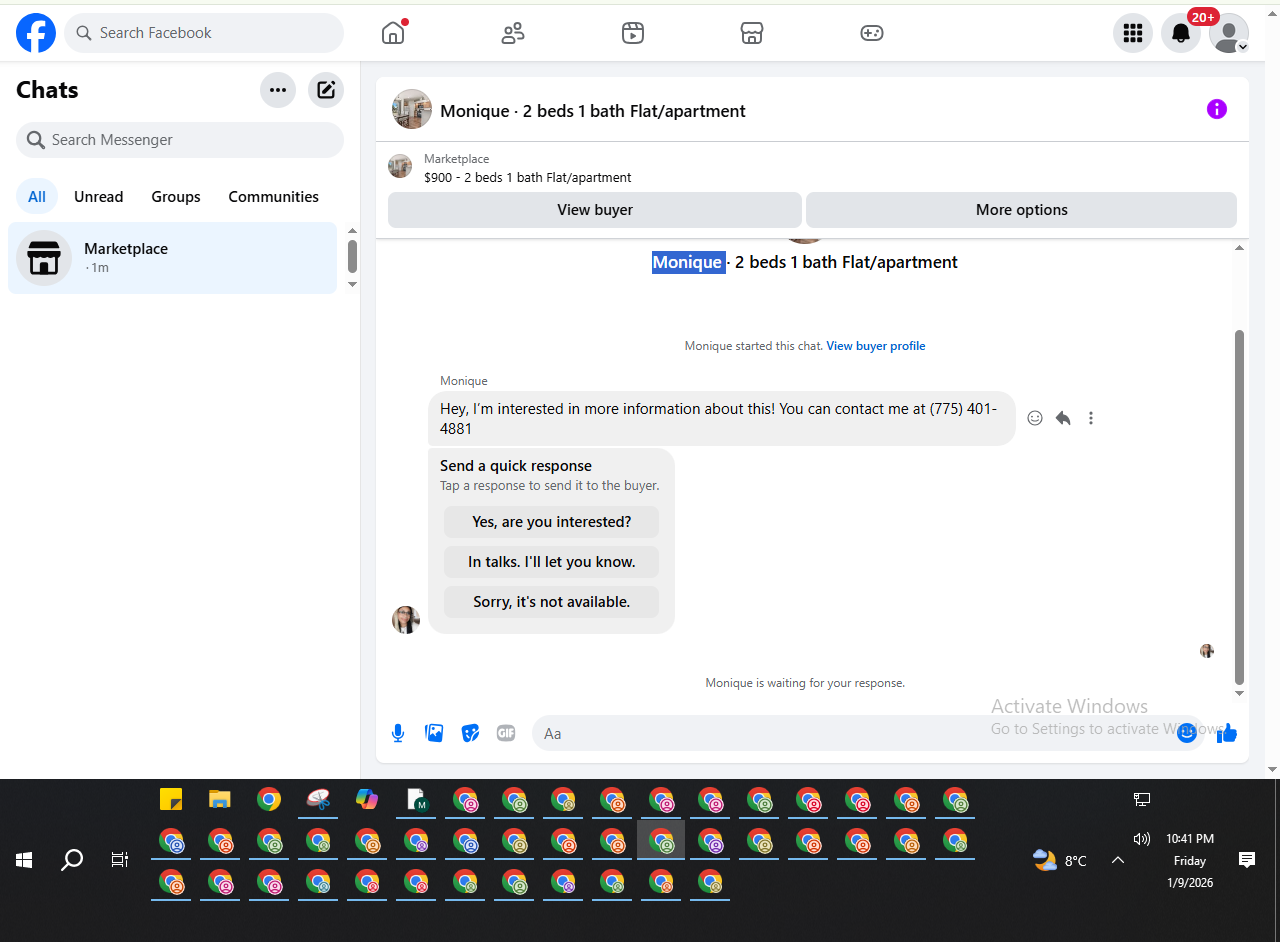Screen dimensions: 1280x942
Task: Show hidden tray icons chevron
Action: pos(1118,860)
